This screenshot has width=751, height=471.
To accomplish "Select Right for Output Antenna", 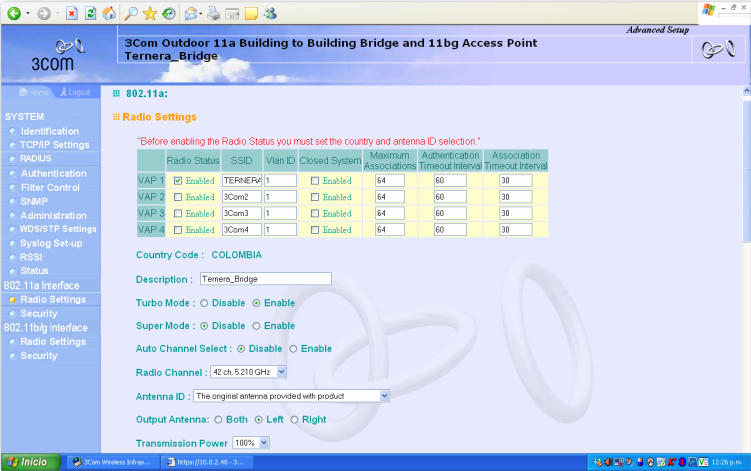I will pos(295,419).
